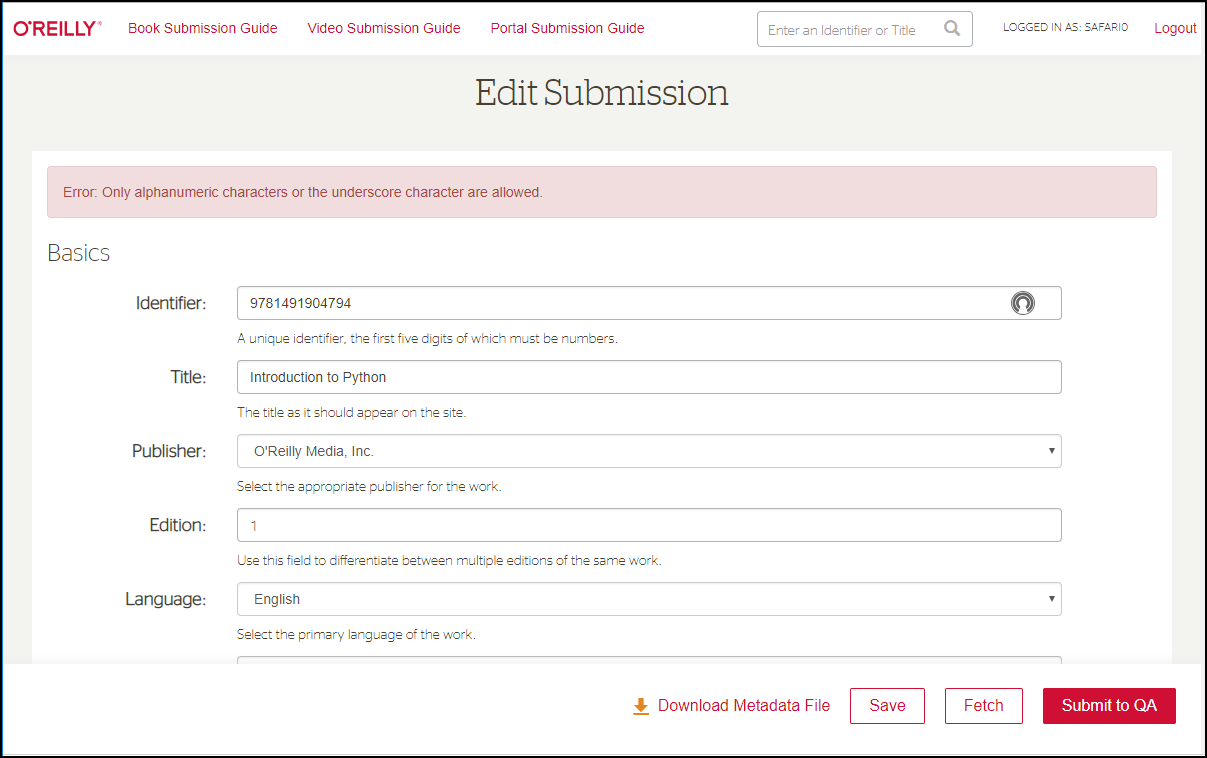Open the Book Submission Guide

click(x=203, y=28)
